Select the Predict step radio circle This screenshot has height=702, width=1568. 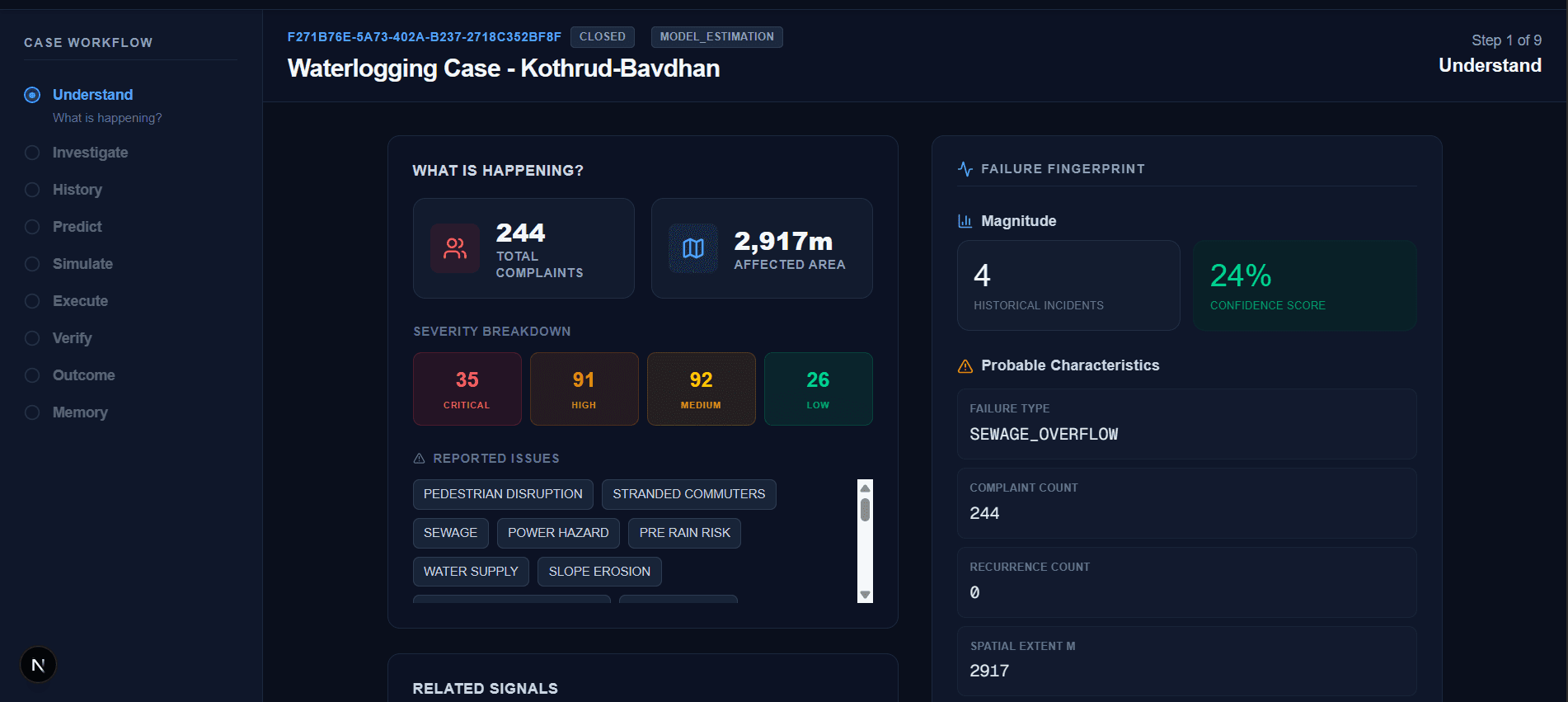(32, 227)
